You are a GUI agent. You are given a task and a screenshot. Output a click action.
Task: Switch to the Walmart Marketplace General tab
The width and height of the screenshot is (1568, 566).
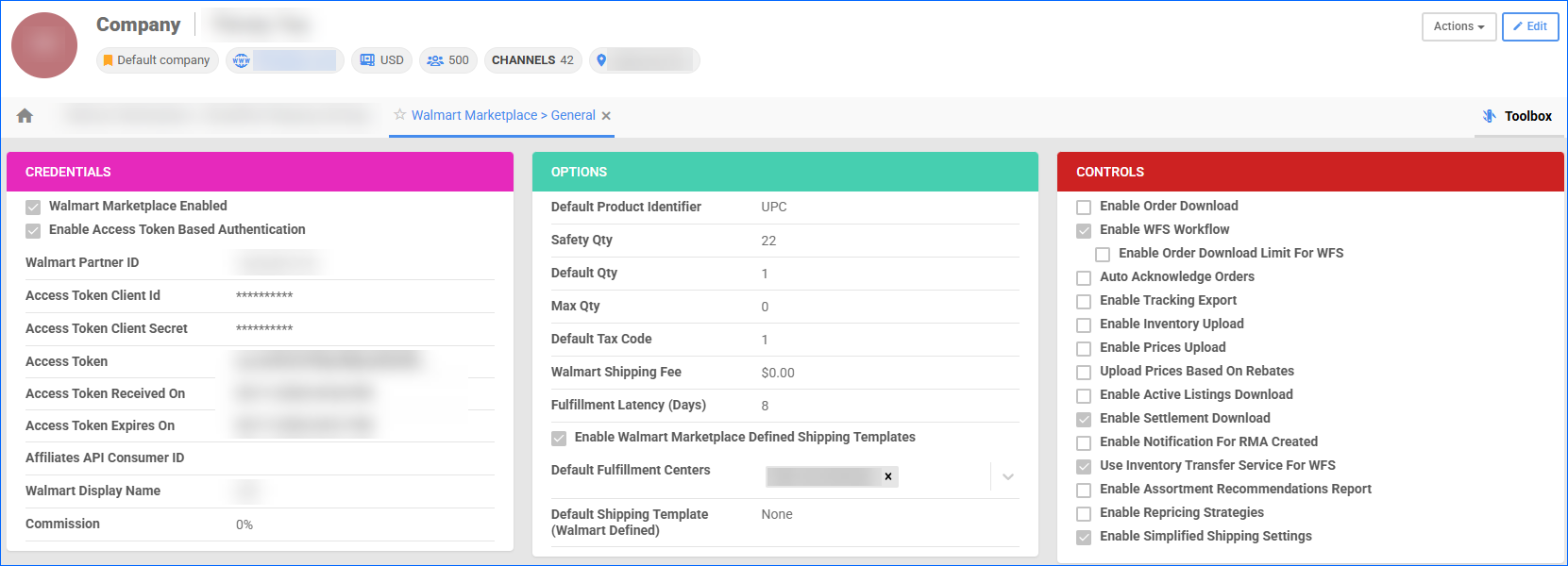tap(503, 115)
